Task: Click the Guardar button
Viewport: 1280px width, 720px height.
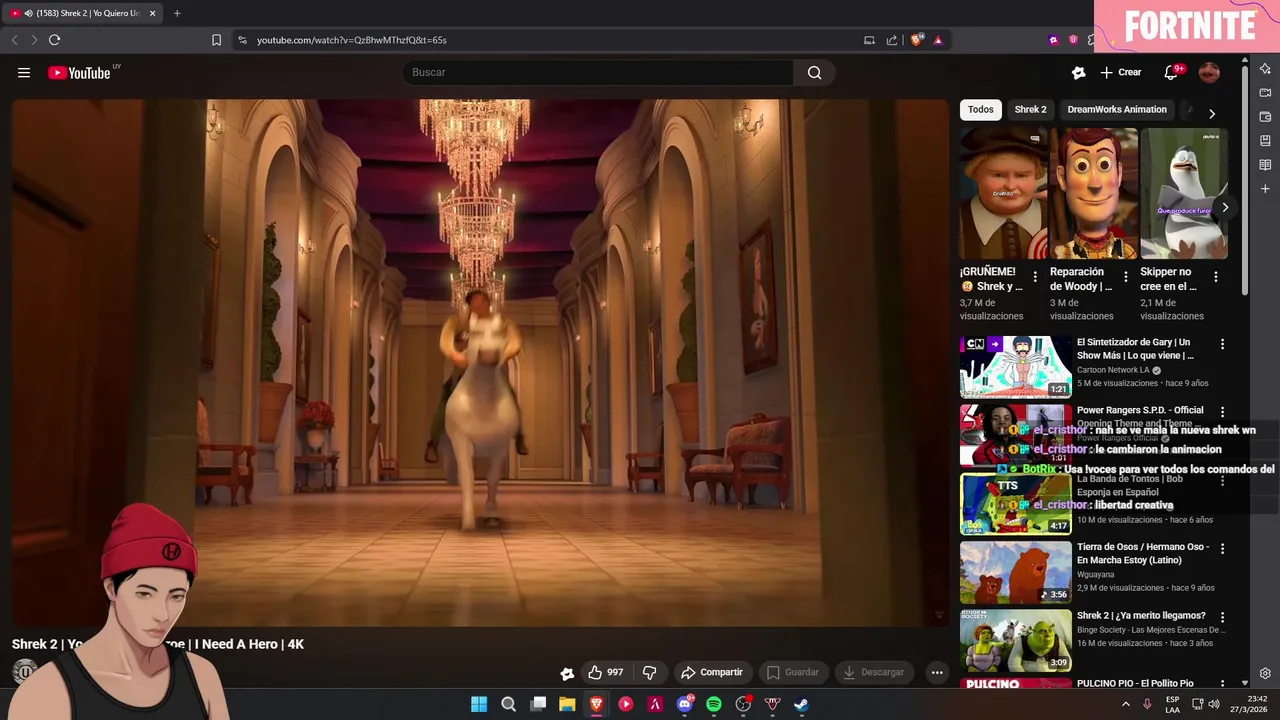Action: click(792, 672)
